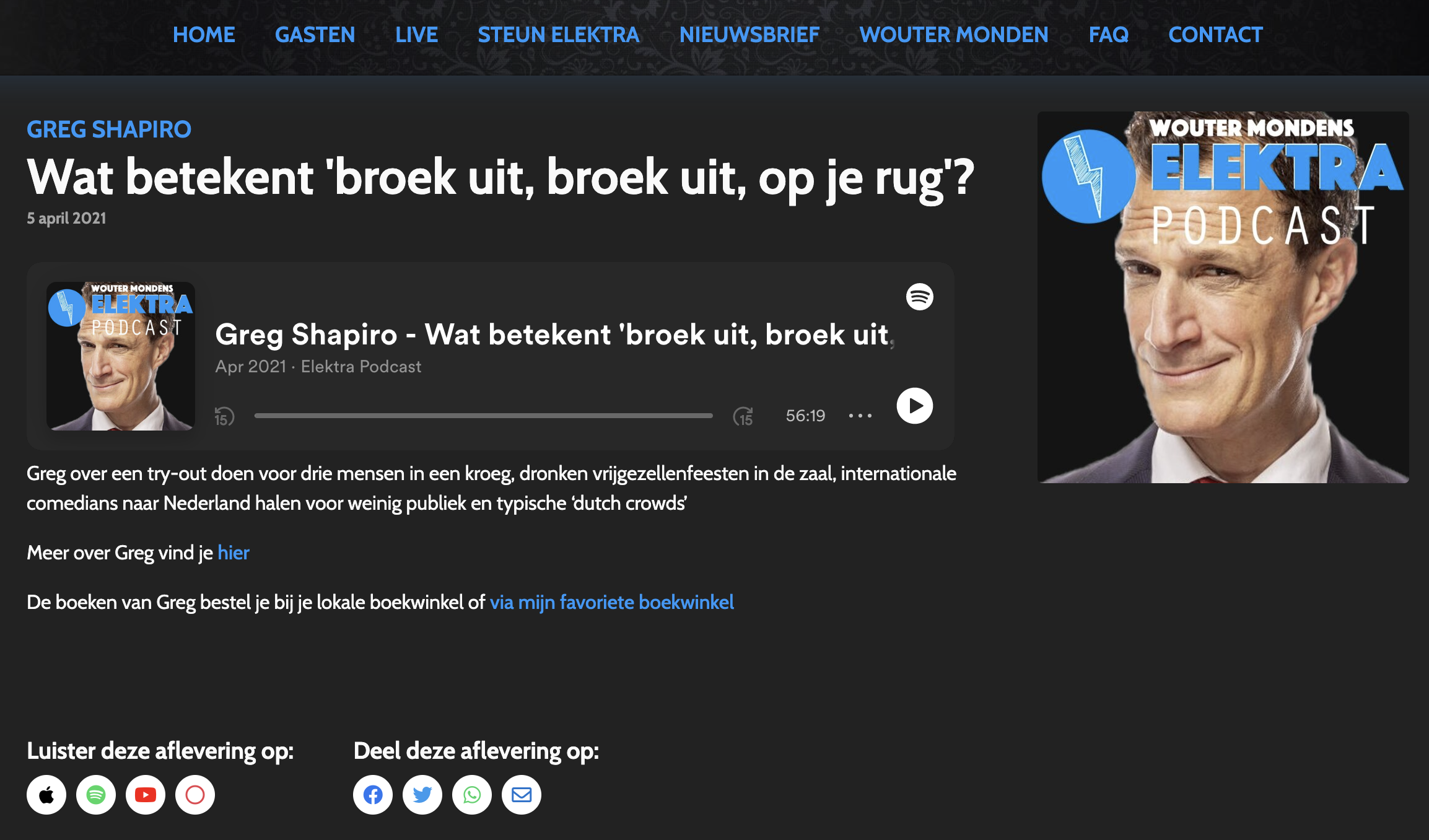Screen dimensions: 1429x840
Task: Open 'via mijn favoriete boekwinkel' link
Action: point(612,602)
